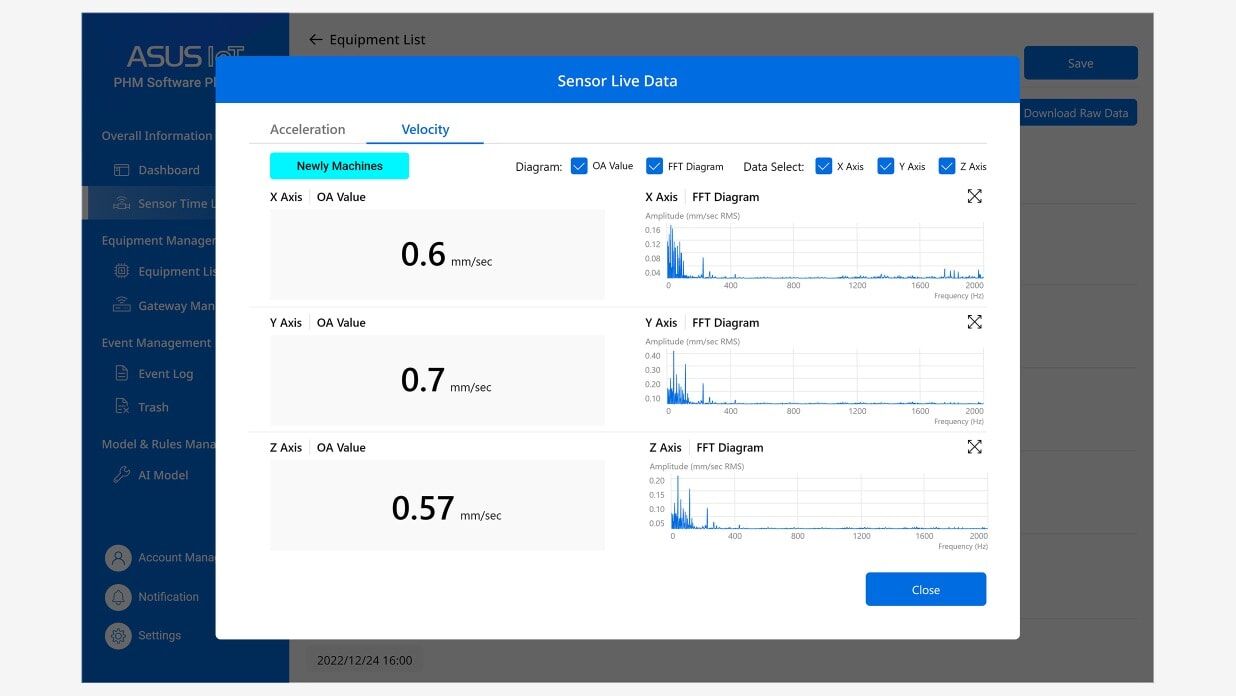The image size is (1236, 696).
Task: Open the Event Log icon in sidebar
Action: [x=122, y=374]
